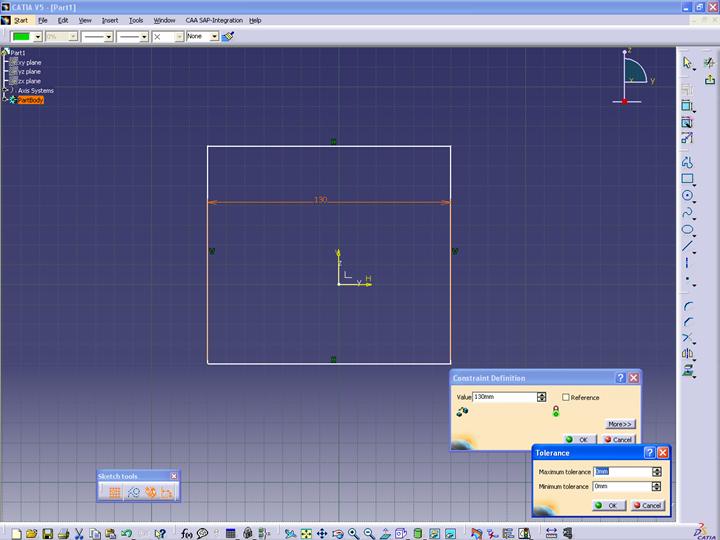The image size is (720, 540).
Task: Toggle Grid in Sketch tools
Action: pos(115,493)
